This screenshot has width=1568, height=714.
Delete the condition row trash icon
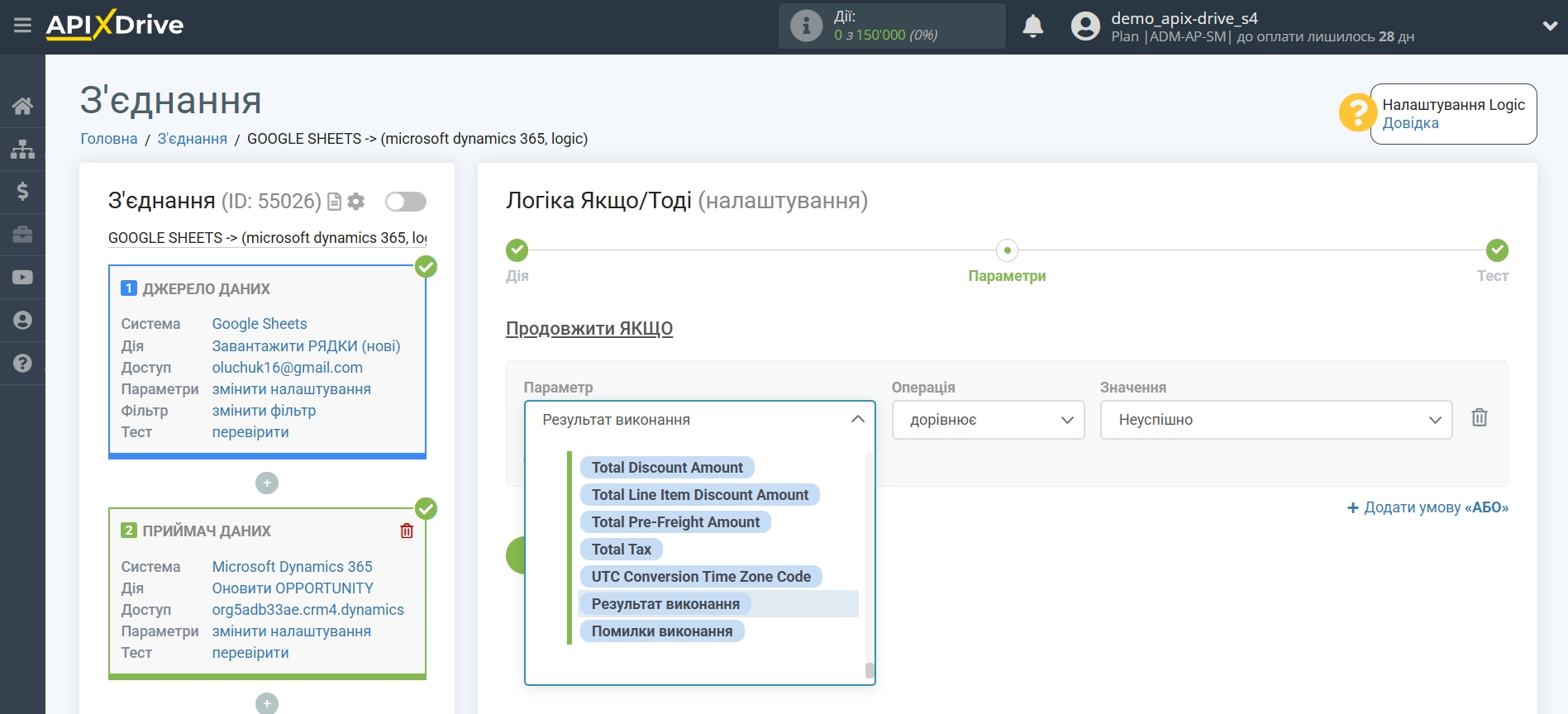click(x=1480, y=418)
